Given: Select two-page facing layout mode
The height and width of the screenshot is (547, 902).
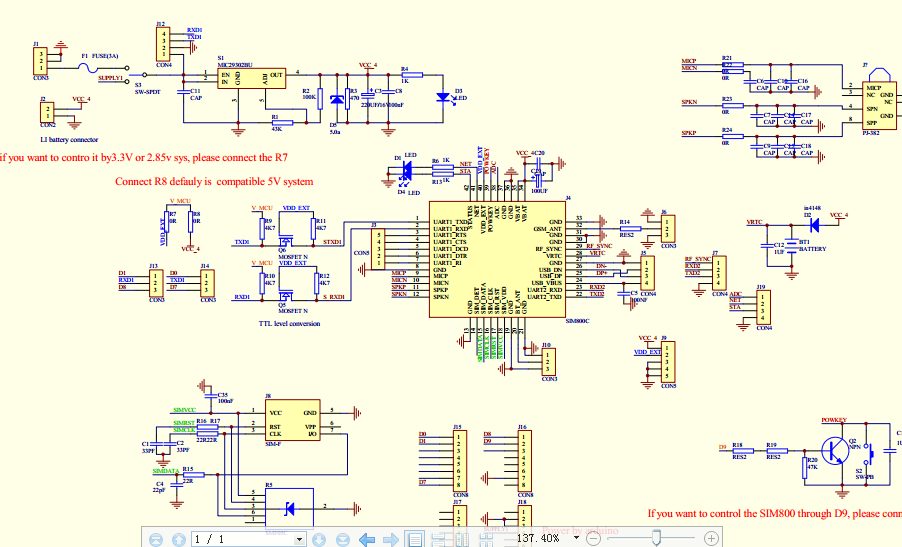Looking at the screenshot, I should tap(461, 540).
